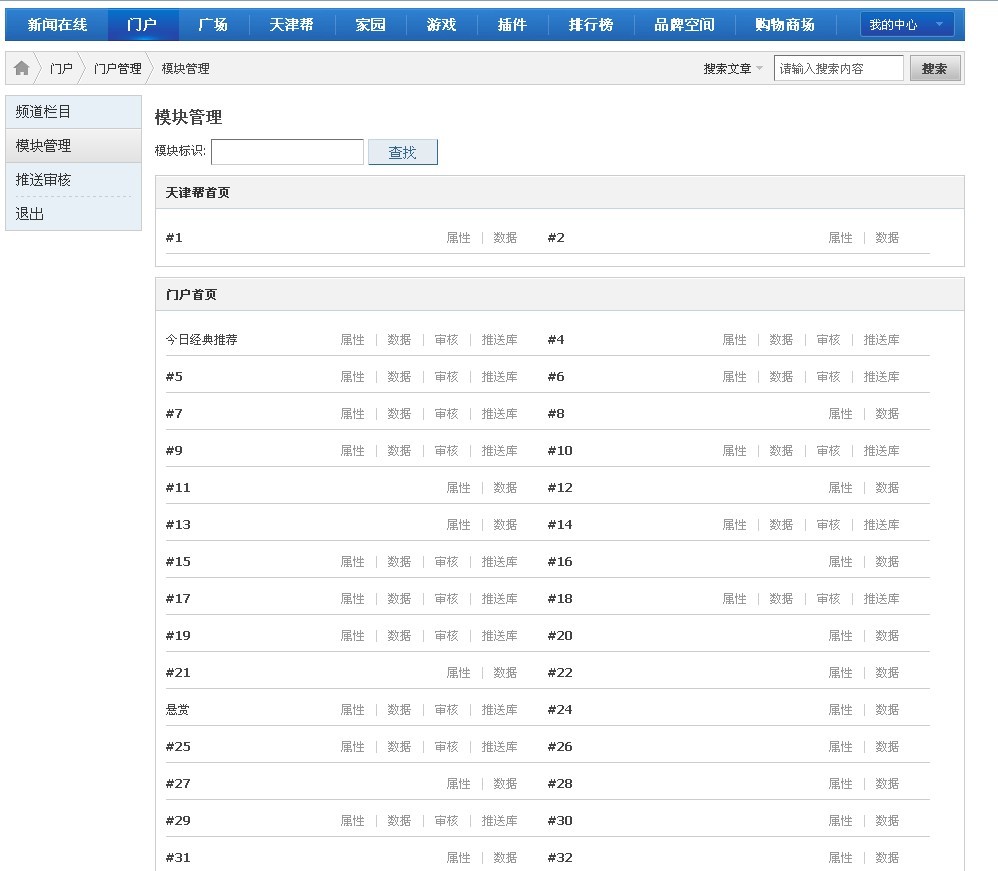
Task: Open 审核 for 今日经典推荐
Action: 447,339
